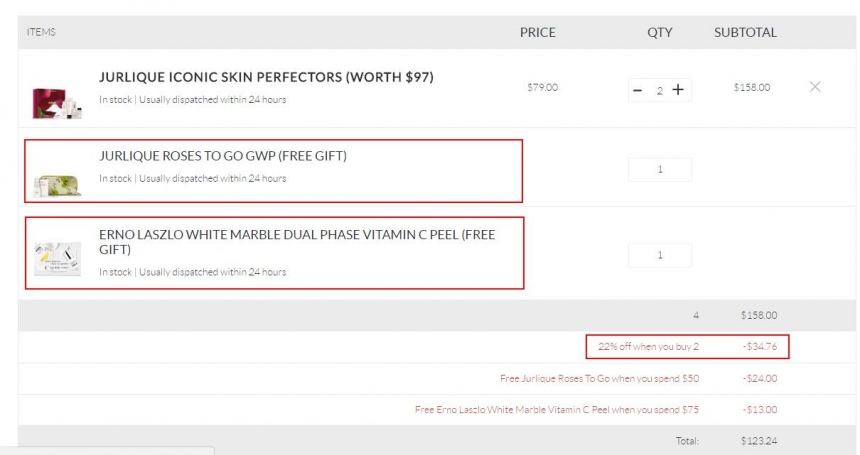Select the SUBTOTAL column header
The image size is (860, 455).
(x=745, y=32)
